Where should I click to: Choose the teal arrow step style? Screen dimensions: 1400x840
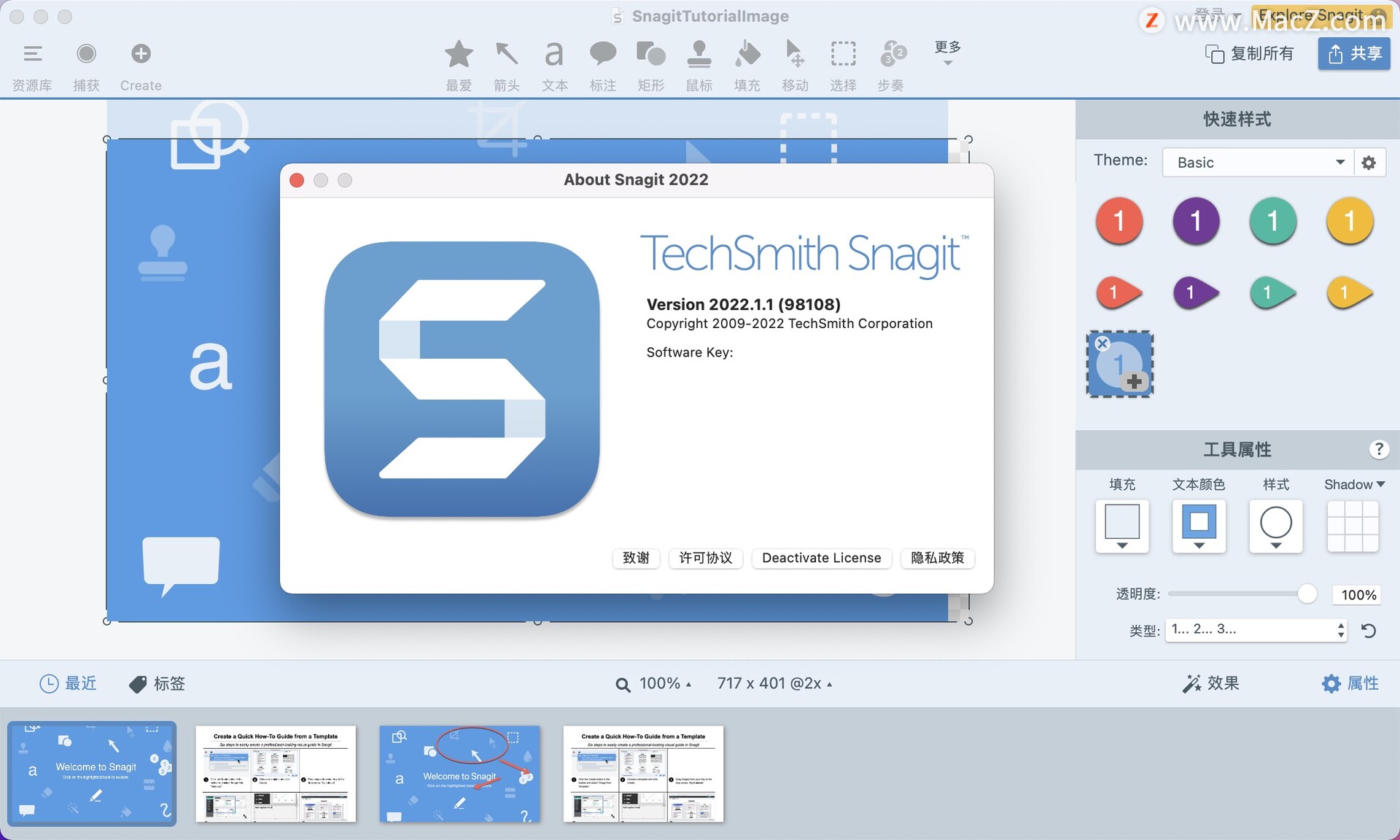[1273, 293]
